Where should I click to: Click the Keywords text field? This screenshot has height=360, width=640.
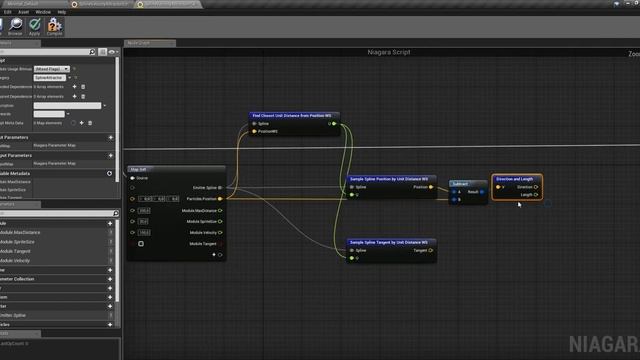(x=49, y=114)
